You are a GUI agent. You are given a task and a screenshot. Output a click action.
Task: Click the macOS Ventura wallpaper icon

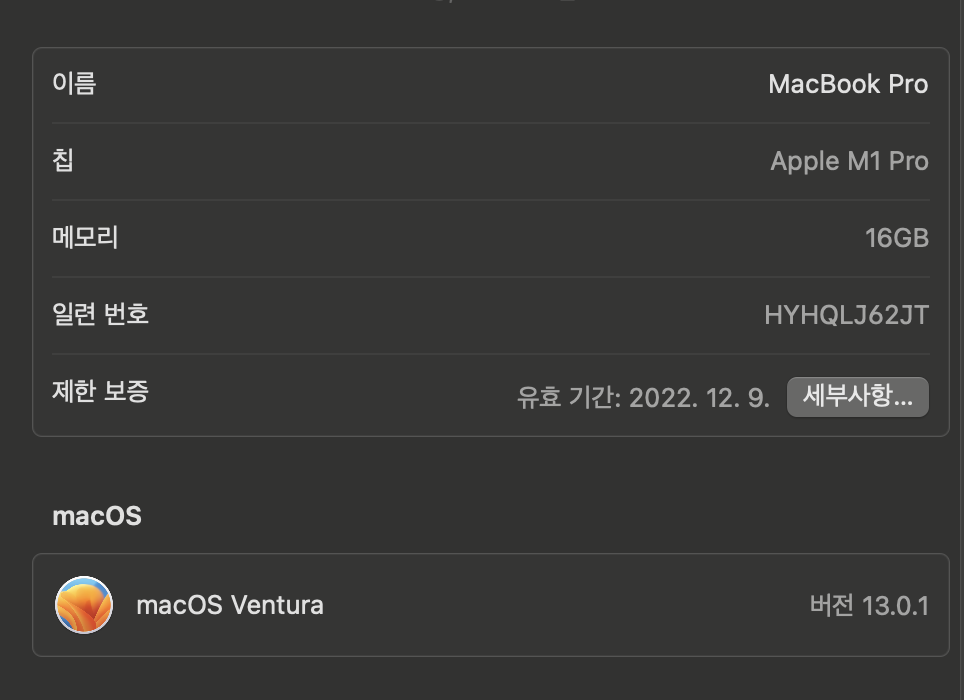coord(84,605)
